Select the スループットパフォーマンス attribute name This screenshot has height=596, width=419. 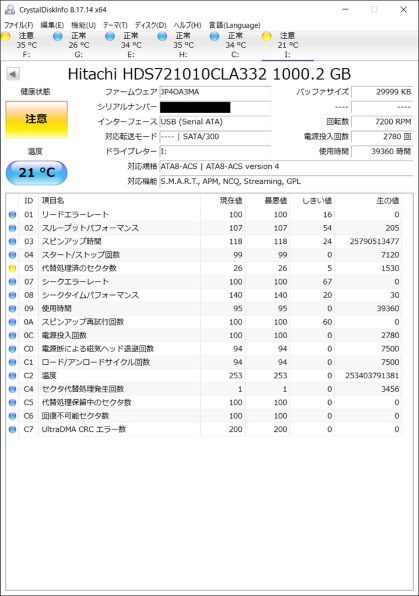[90, 228]
